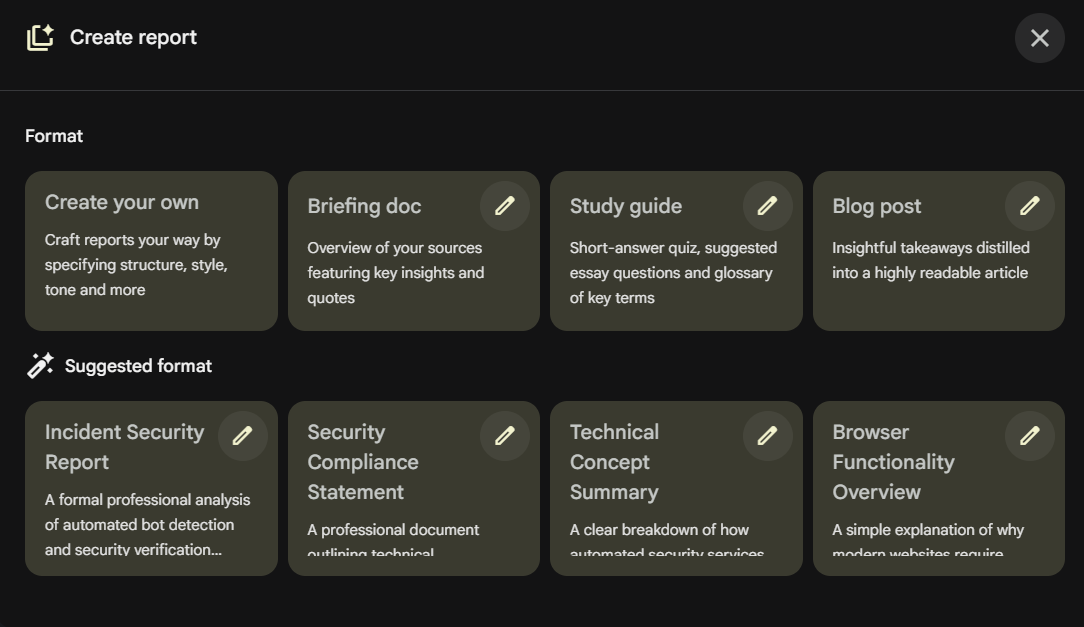Edit the Incident Security Report suggestion
Image resolution: width=1084 pixels, height=627 pixels.
tap(243, 436)
